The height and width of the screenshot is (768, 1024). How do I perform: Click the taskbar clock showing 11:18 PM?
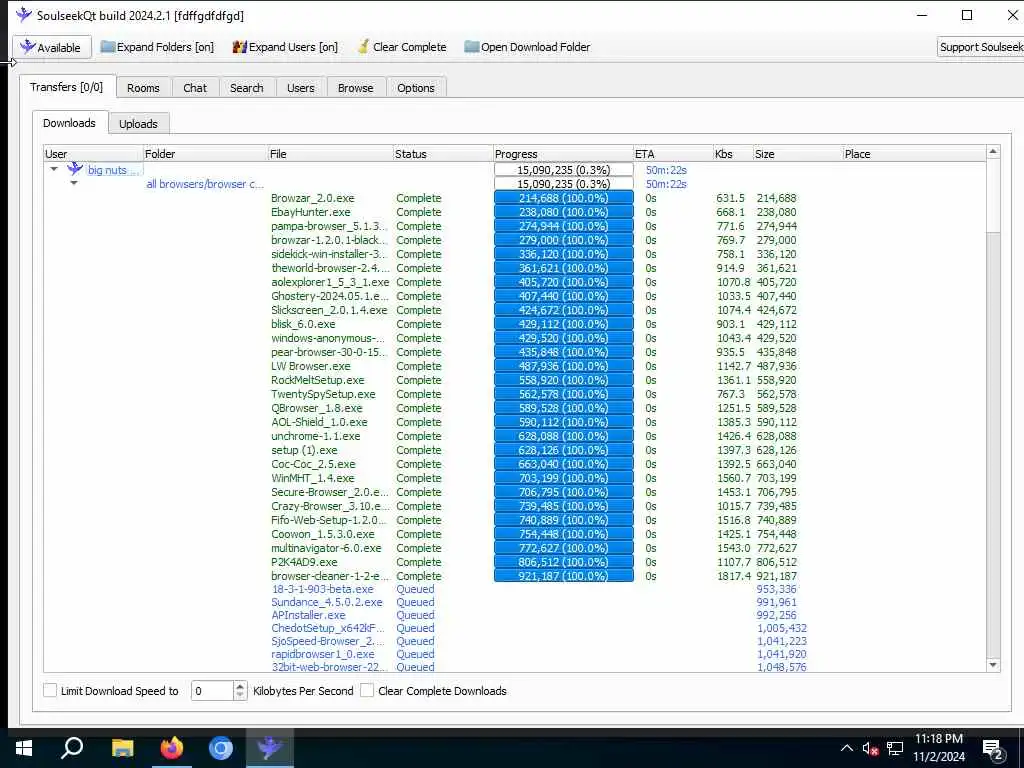tap(938, 748)
